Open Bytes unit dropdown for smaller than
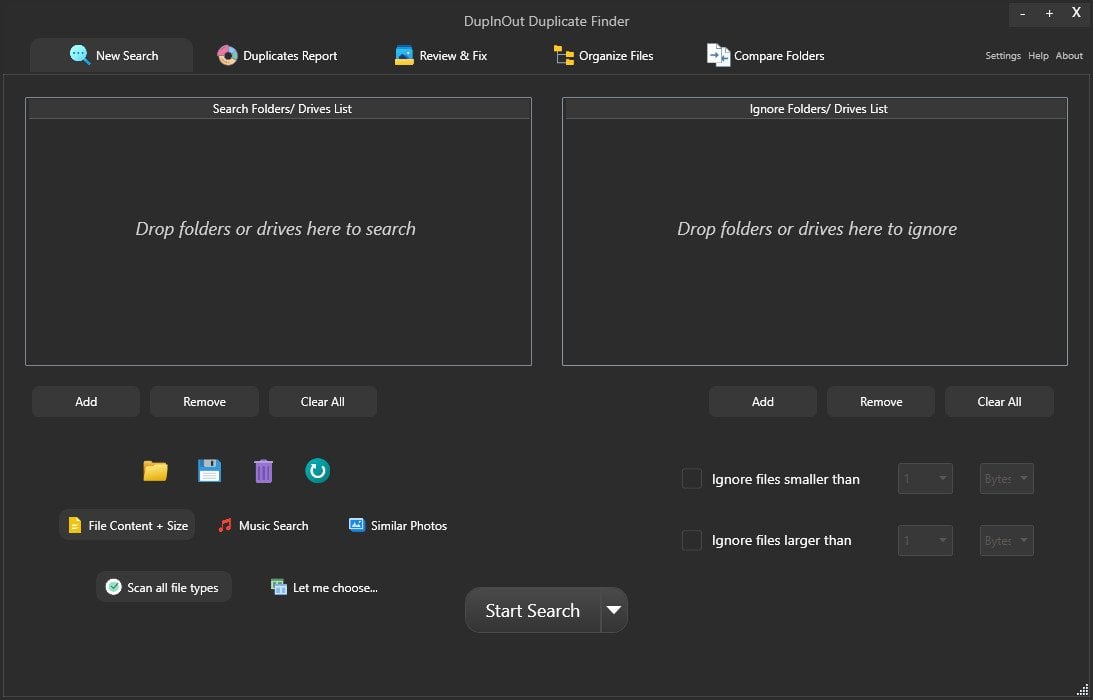 coord(1006,479)
